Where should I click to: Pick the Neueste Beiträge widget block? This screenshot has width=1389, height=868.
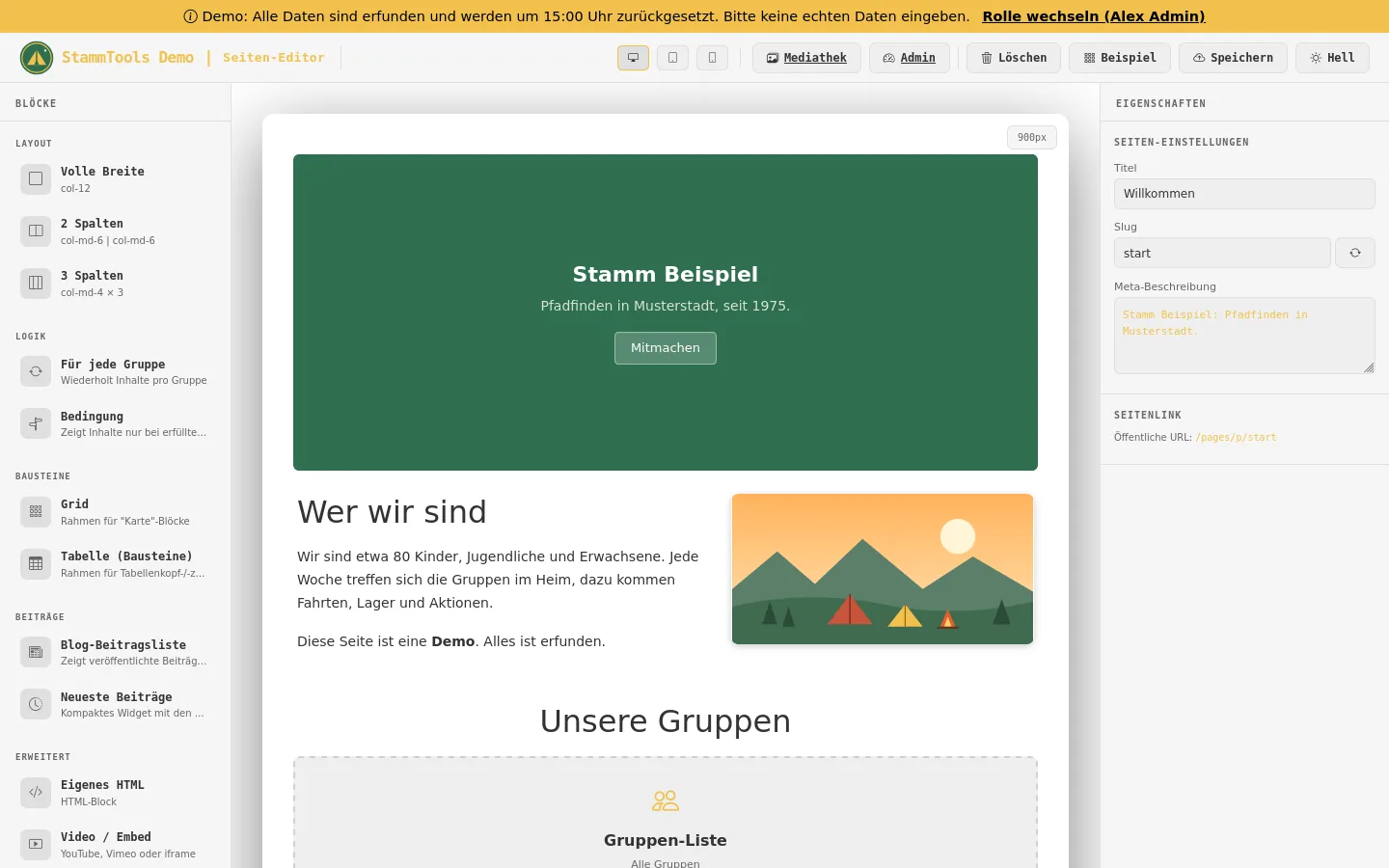(x=116, y=704)
